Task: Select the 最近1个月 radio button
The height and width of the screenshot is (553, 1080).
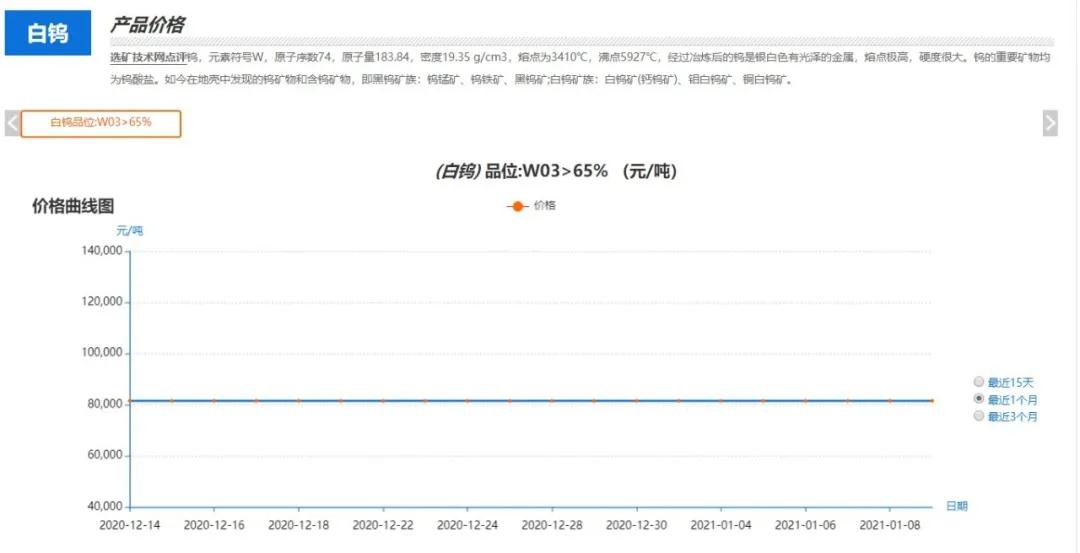Action: 979,399
